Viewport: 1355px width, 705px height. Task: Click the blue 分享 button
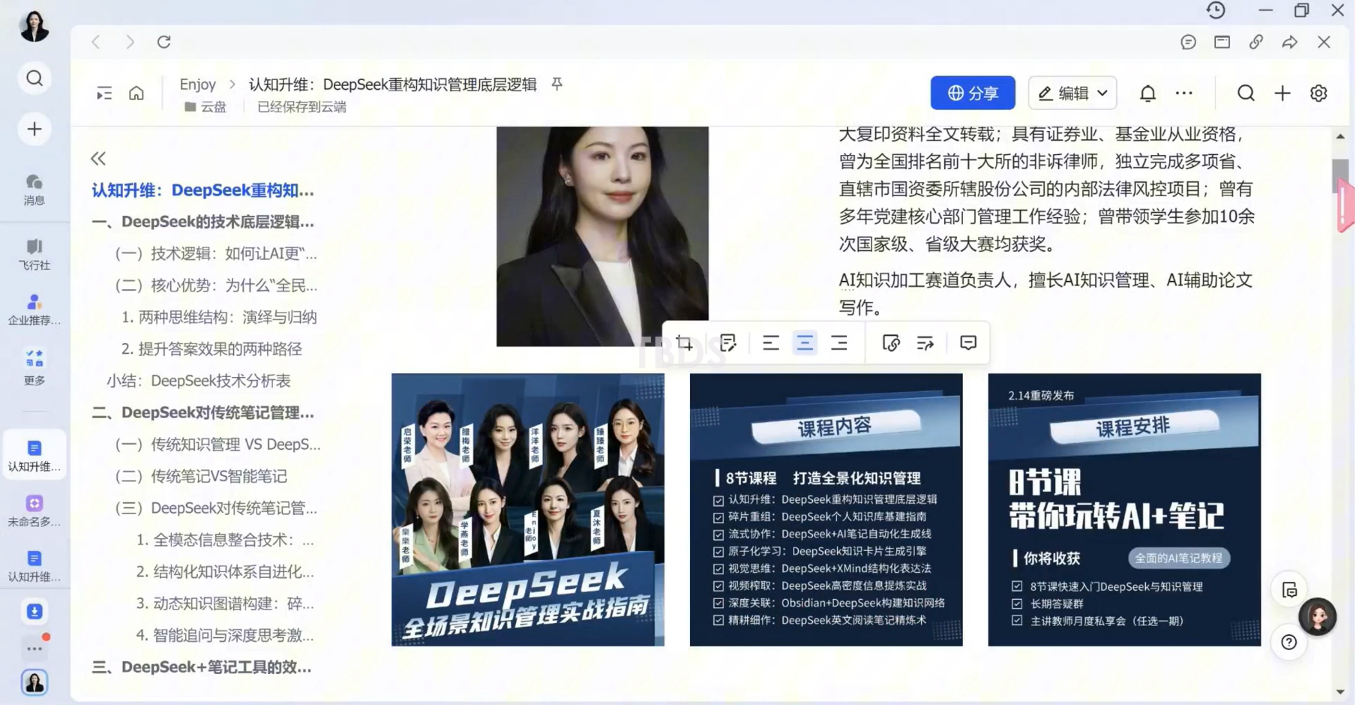pyautogui.click(x=973, y=93)
